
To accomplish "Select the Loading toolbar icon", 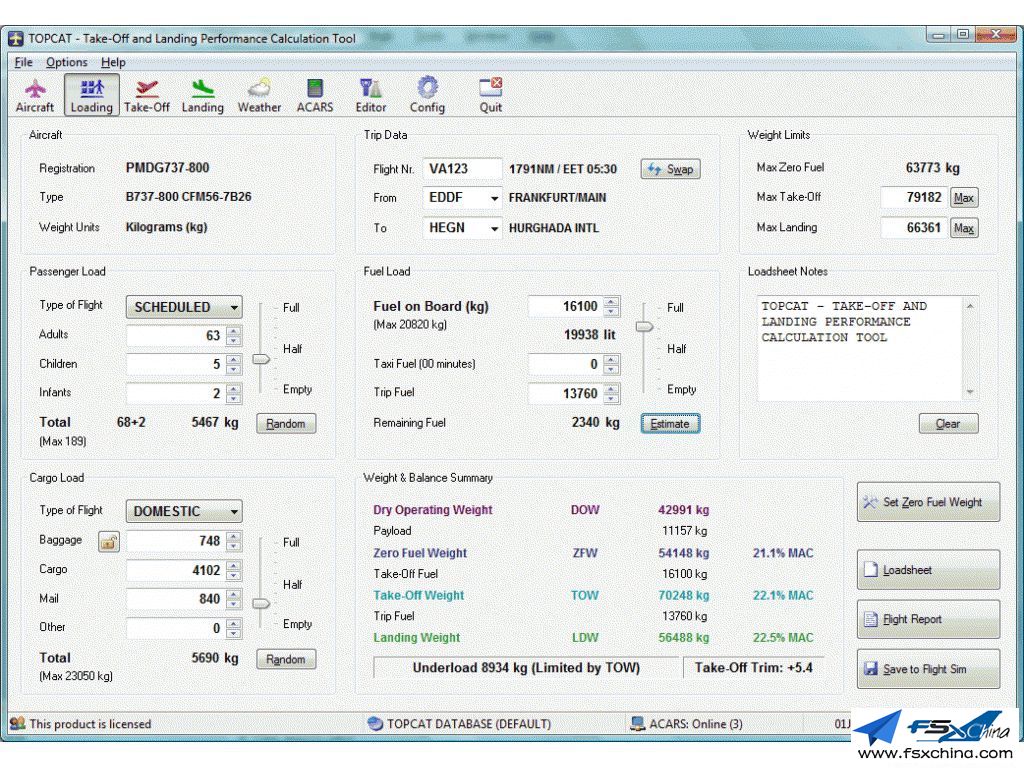I will pyautogui.click(x=91, y=95).
